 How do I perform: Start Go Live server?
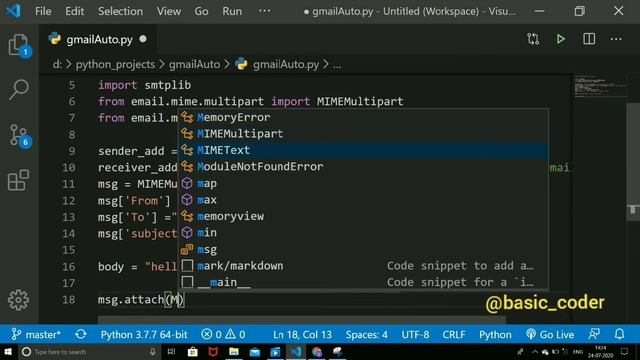point(550,334)
